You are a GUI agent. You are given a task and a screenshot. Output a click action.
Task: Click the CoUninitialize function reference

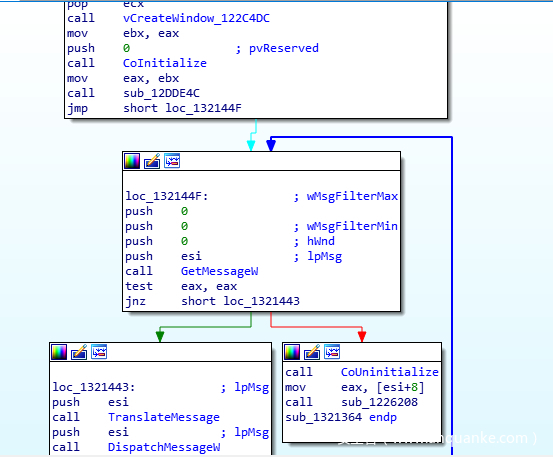pyautogui.click(x=390, y=372)
